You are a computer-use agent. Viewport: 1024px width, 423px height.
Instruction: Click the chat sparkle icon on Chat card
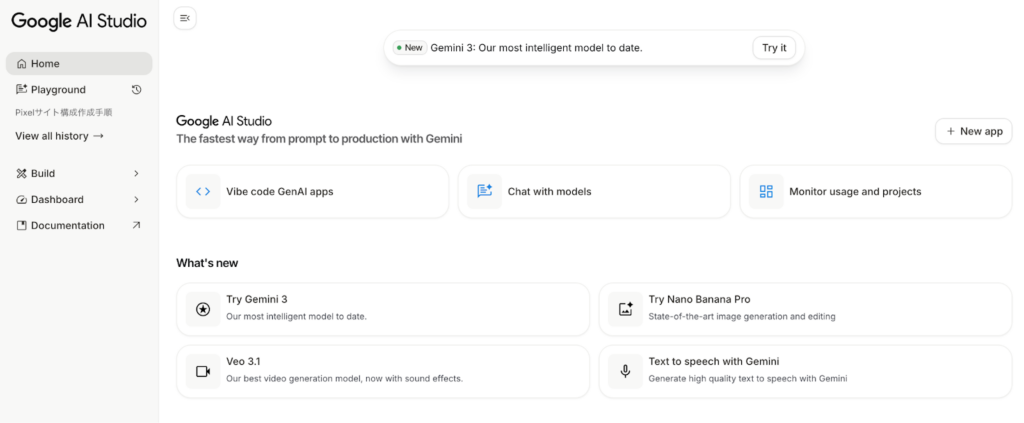(485, 191)
